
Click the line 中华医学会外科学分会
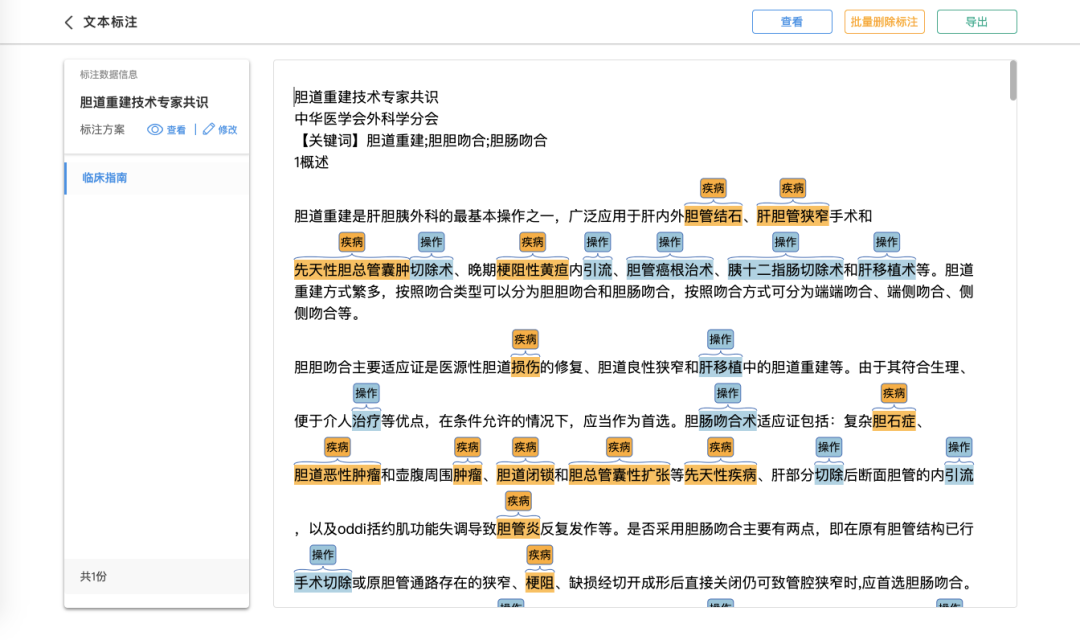tap(366, 118)
